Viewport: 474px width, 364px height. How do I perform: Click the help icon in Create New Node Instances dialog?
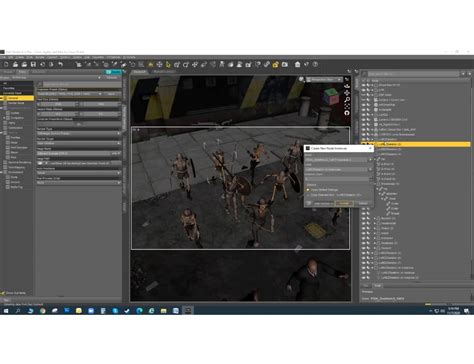309,203
